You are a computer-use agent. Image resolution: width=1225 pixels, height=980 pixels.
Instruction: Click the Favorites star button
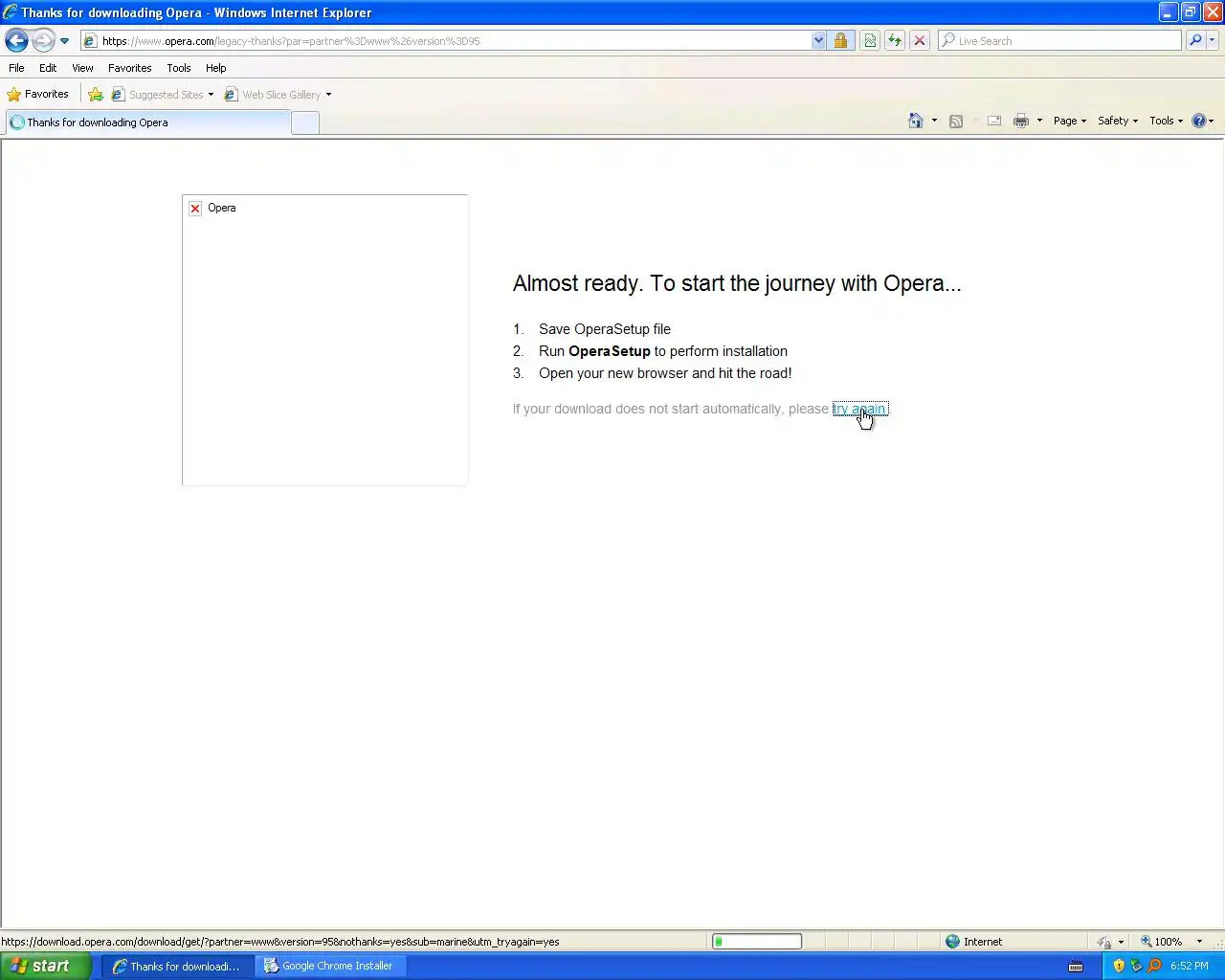click(x=38, y=94)
